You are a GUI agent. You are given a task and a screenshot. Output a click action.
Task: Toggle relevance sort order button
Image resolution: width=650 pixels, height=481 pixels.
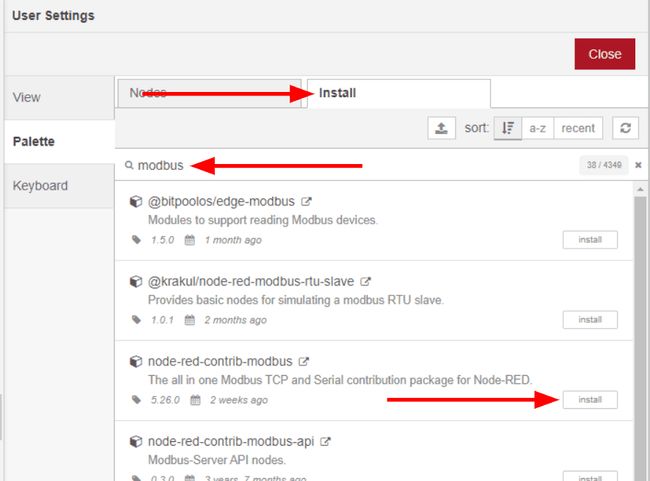tap(508, 128)
